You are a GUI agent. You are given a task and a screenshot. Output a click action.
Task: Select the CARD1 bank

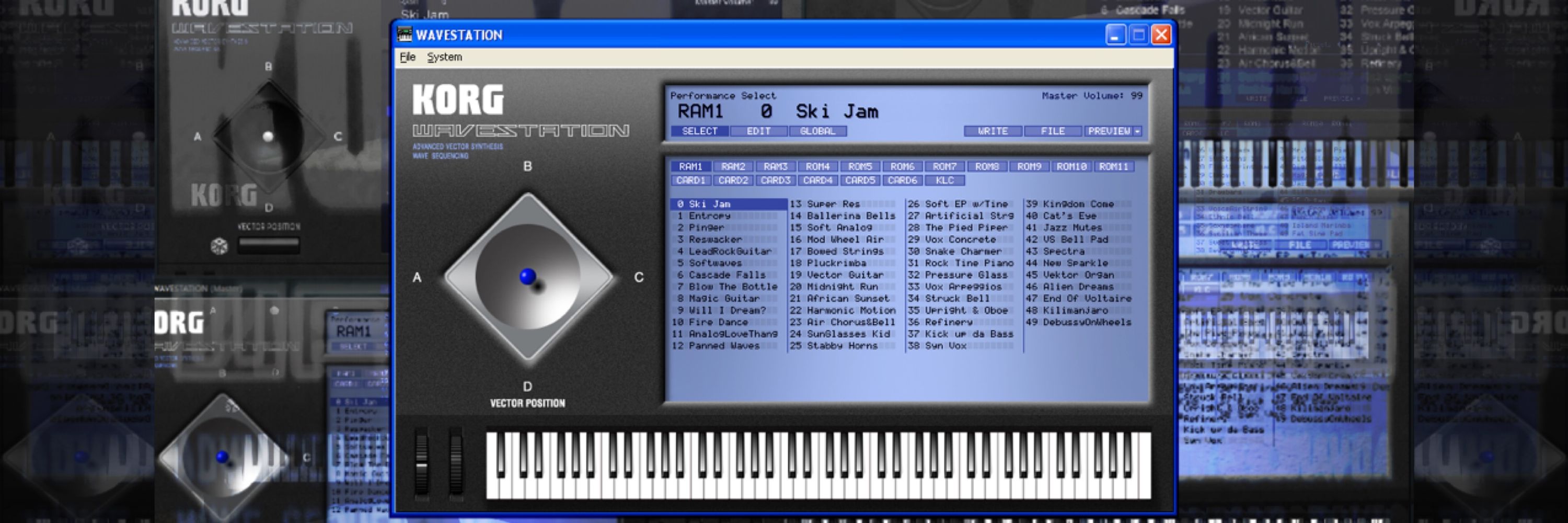[x=690, y=180]
